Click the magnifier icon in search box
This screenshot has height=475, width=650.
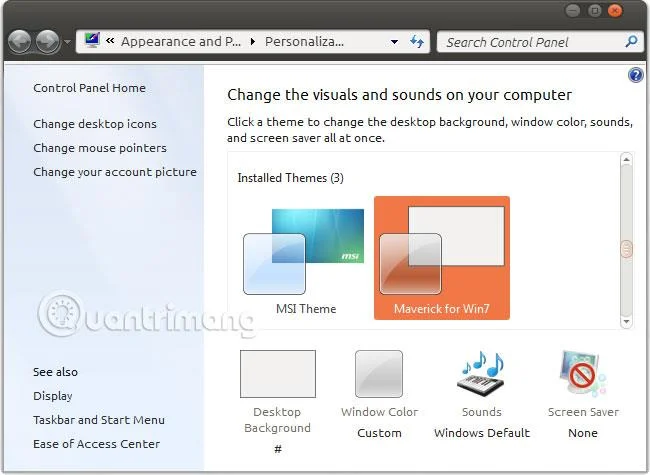pyautogui.click(x=631, y=41)
